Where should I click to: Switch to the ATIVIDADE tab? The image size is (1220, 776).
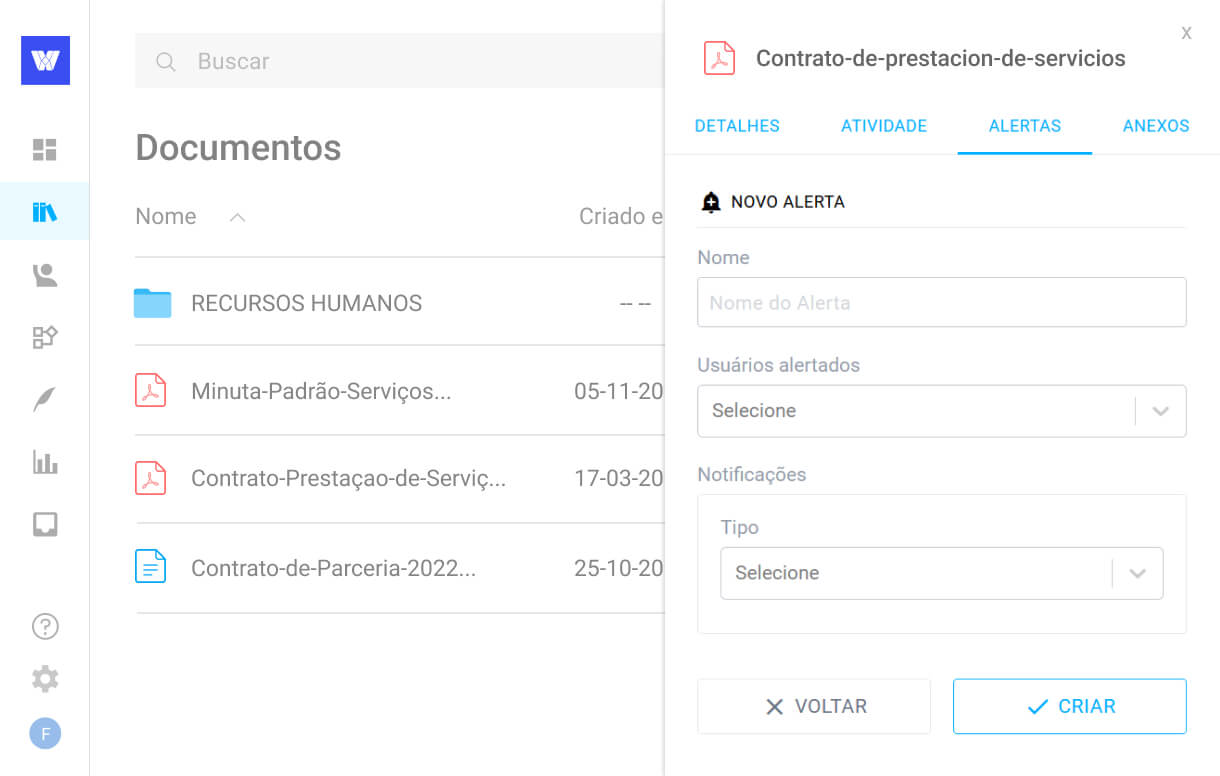tap(883, 126)
